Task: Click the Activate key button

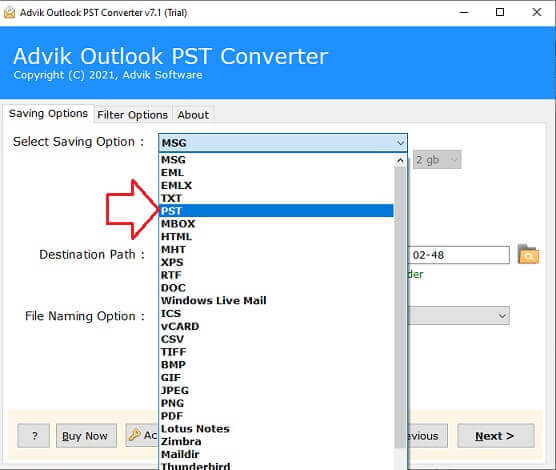Action: point(142,435)
